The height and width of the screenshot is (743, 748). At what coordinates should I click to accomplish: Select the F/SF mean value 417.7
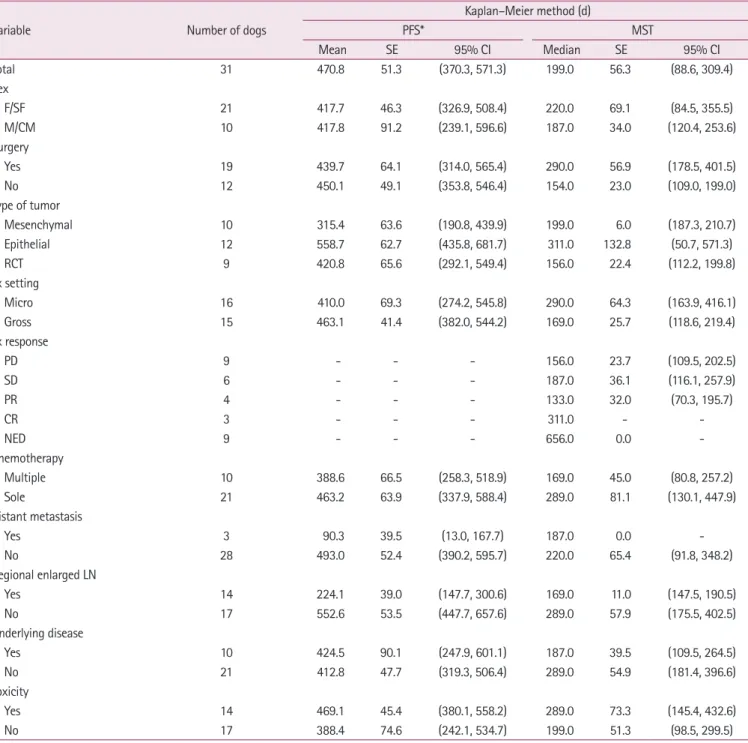click(x=331, y=108)
